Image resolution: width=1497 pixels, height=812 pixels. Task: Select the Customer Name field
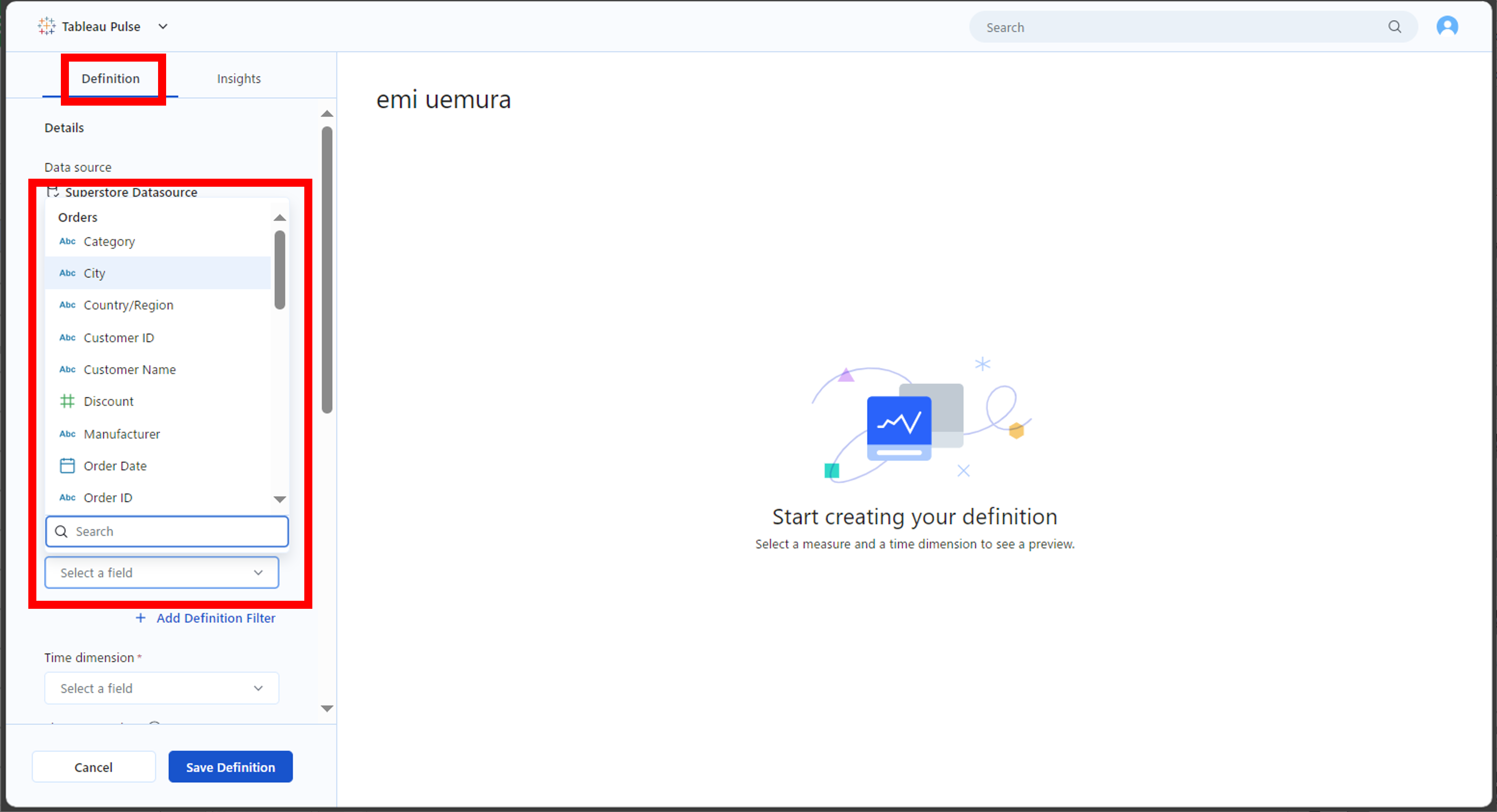(x=158, y=369)
